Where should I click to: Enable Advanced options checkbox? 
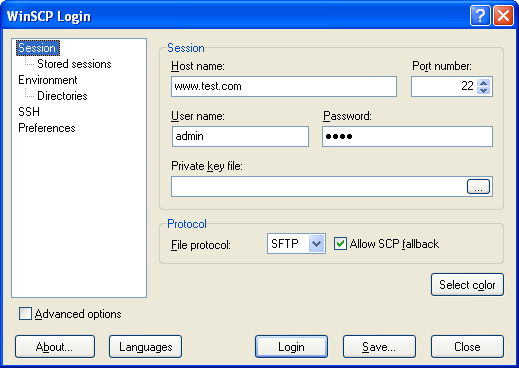coord(25,314)
